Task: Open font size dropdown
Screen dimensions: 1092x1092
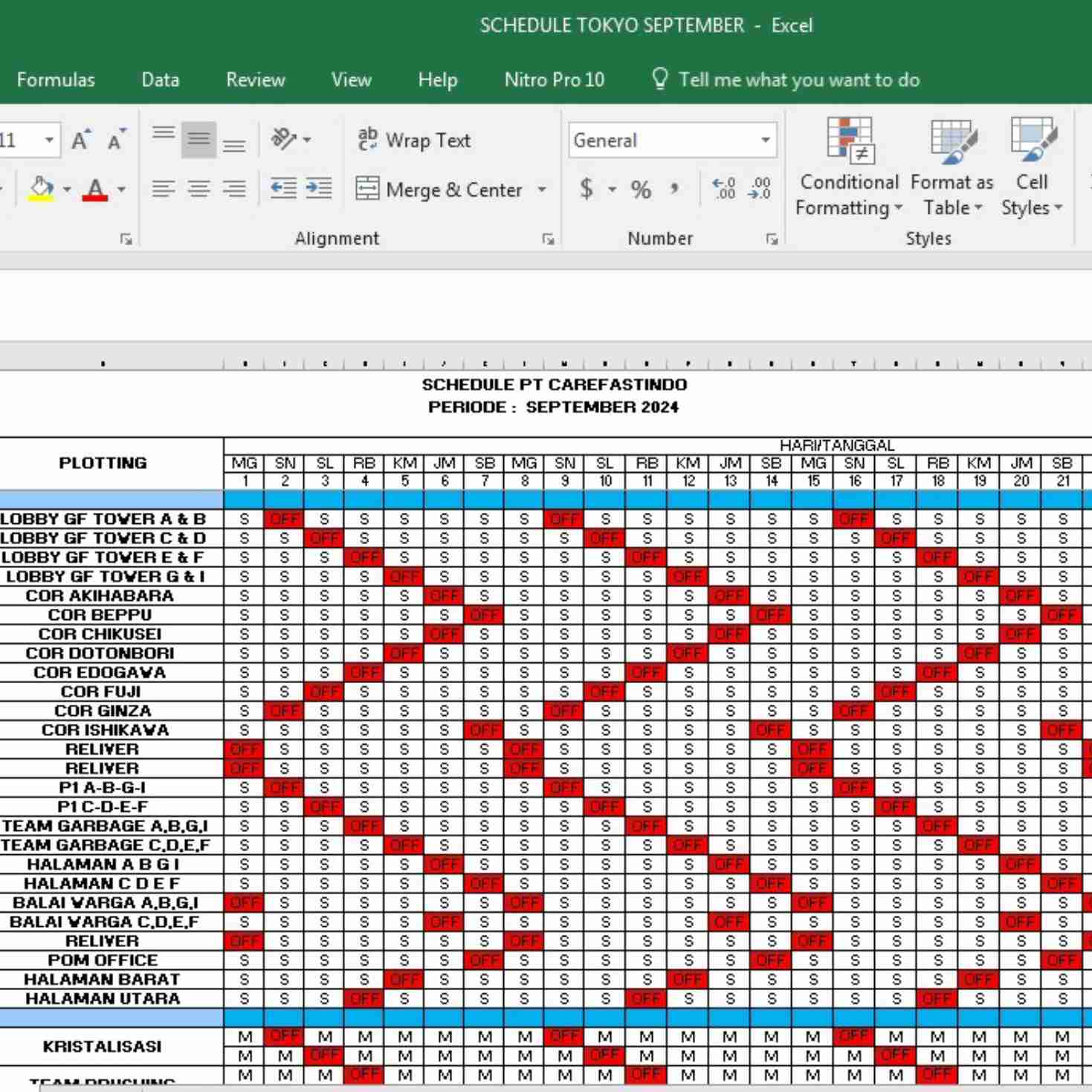Action: (49, 140)
